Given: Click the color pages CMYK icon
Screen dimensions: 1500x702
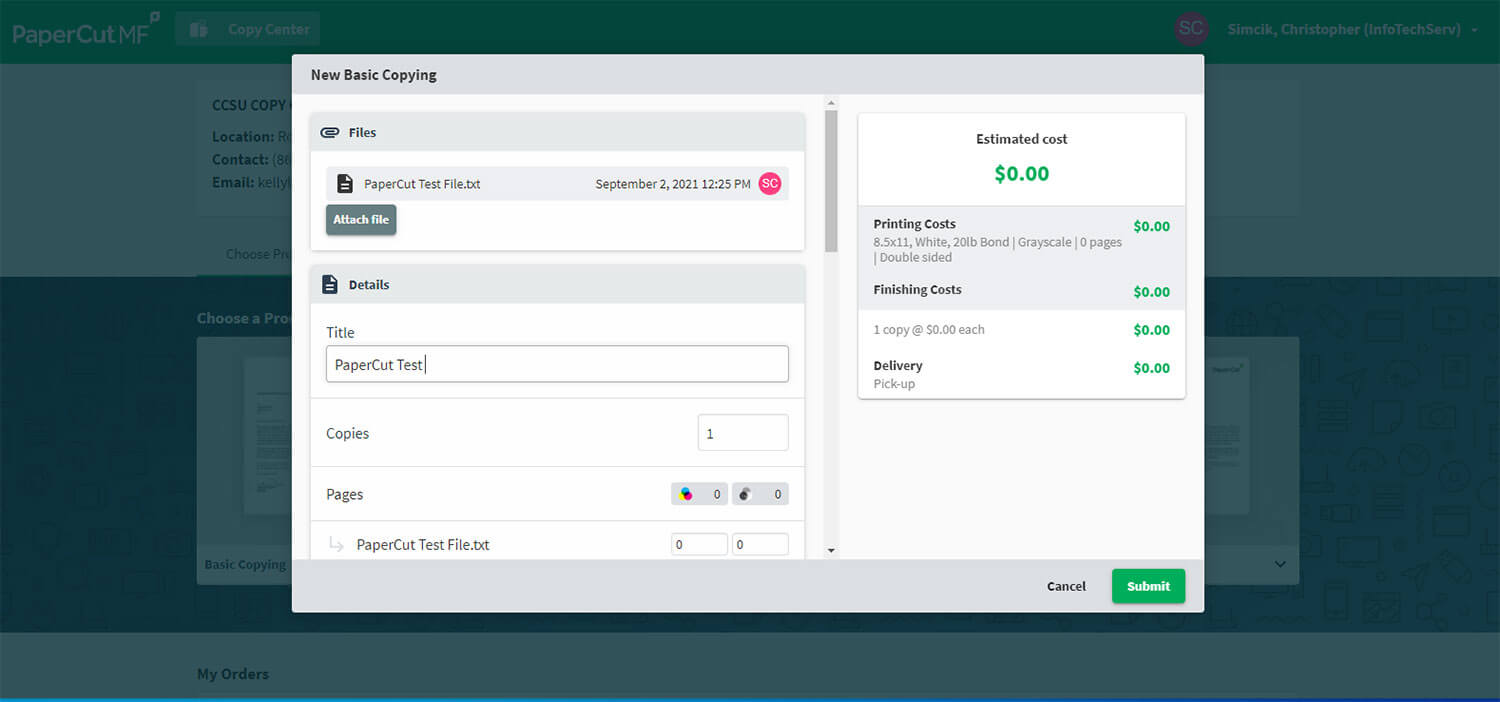Looking at the screenshot, I should [686, 494].
